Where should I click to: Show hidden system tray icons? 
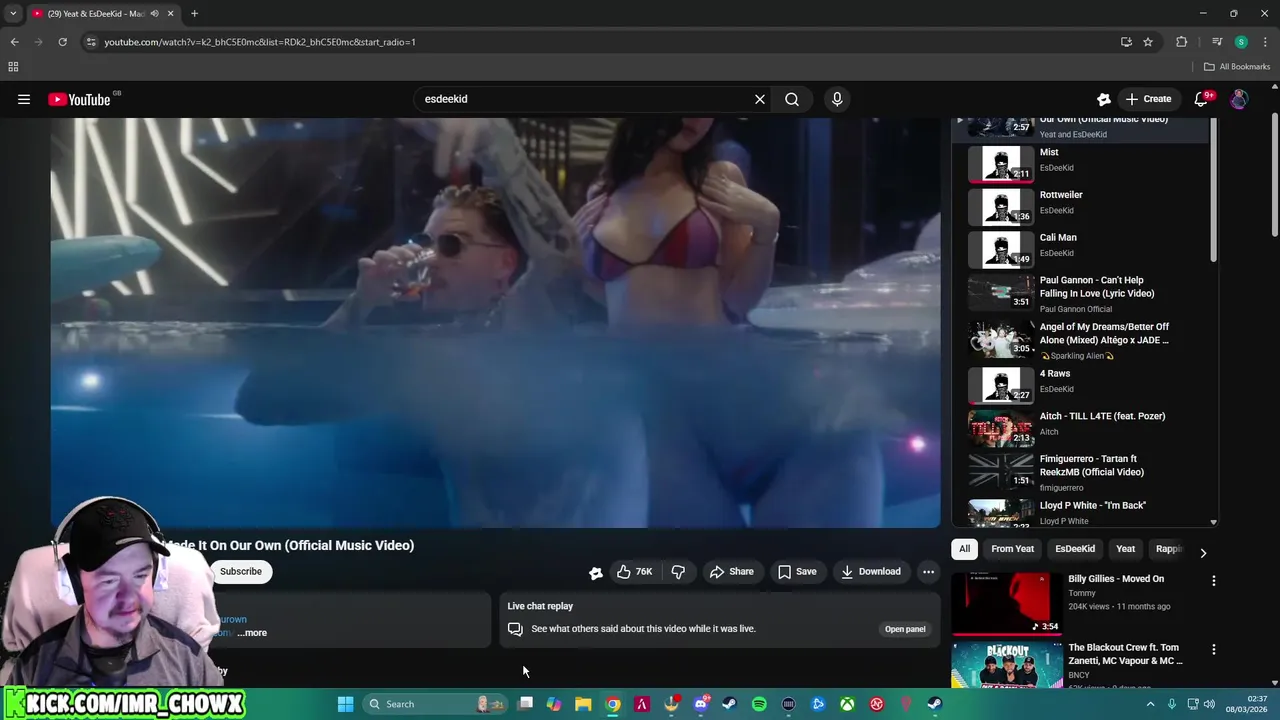1150,704
